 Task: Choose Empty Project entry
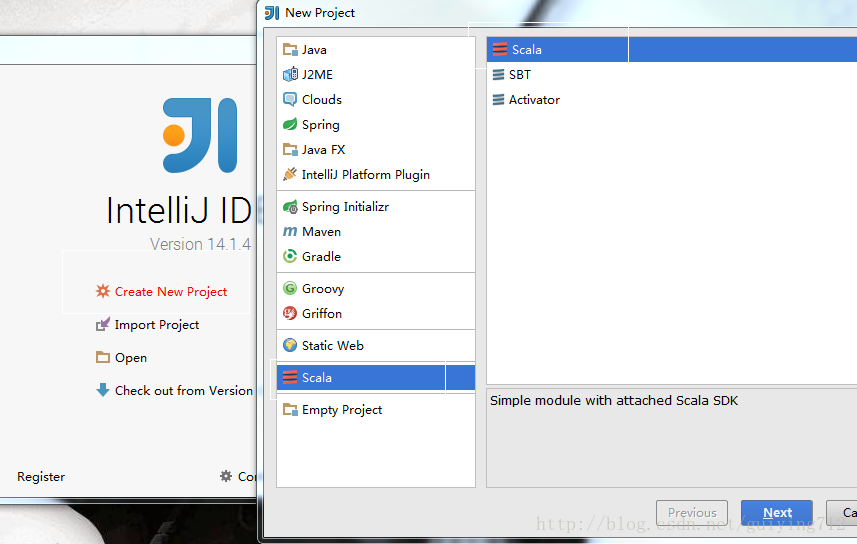click(375, 410)
